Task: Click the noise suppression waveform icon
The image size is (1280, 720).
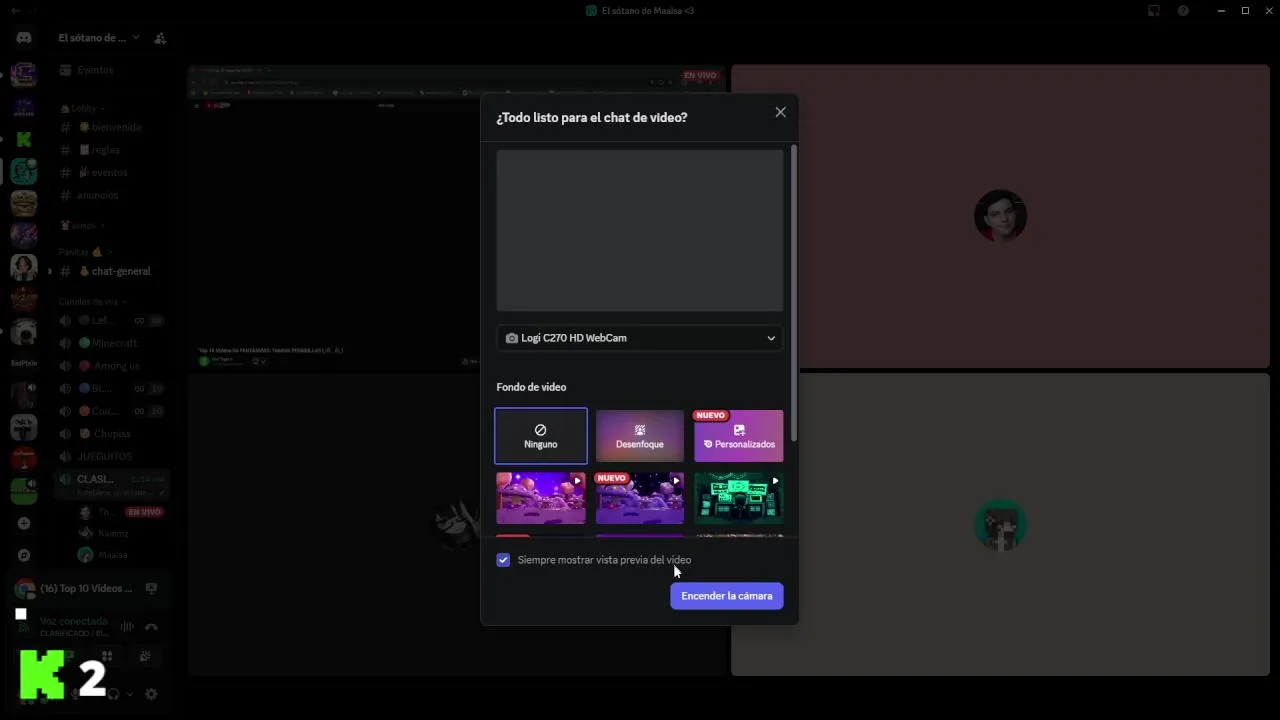Action: click(x=127, y=627)
